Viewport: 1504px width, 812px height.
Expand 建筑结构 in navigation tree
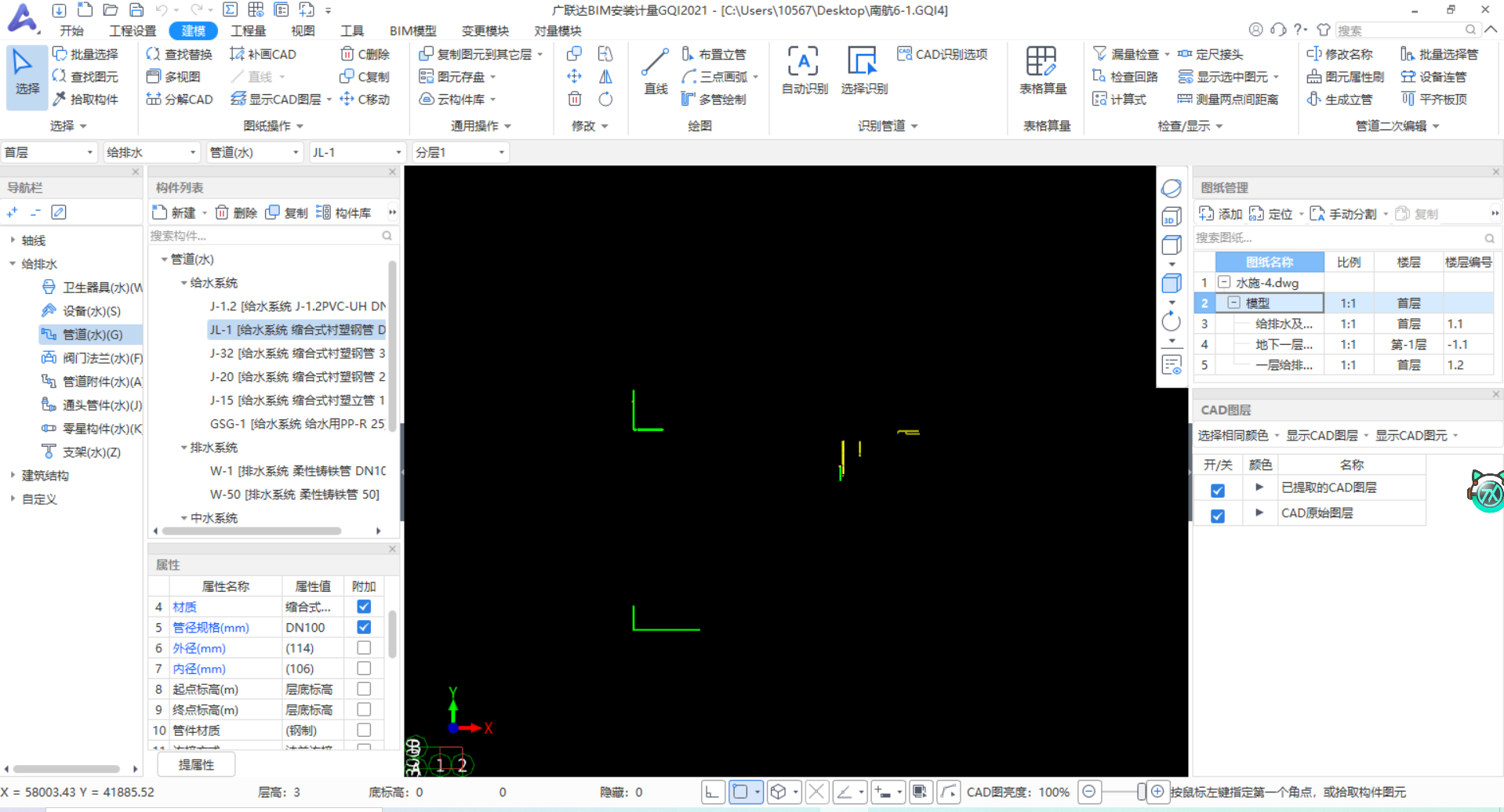[13, 475]
